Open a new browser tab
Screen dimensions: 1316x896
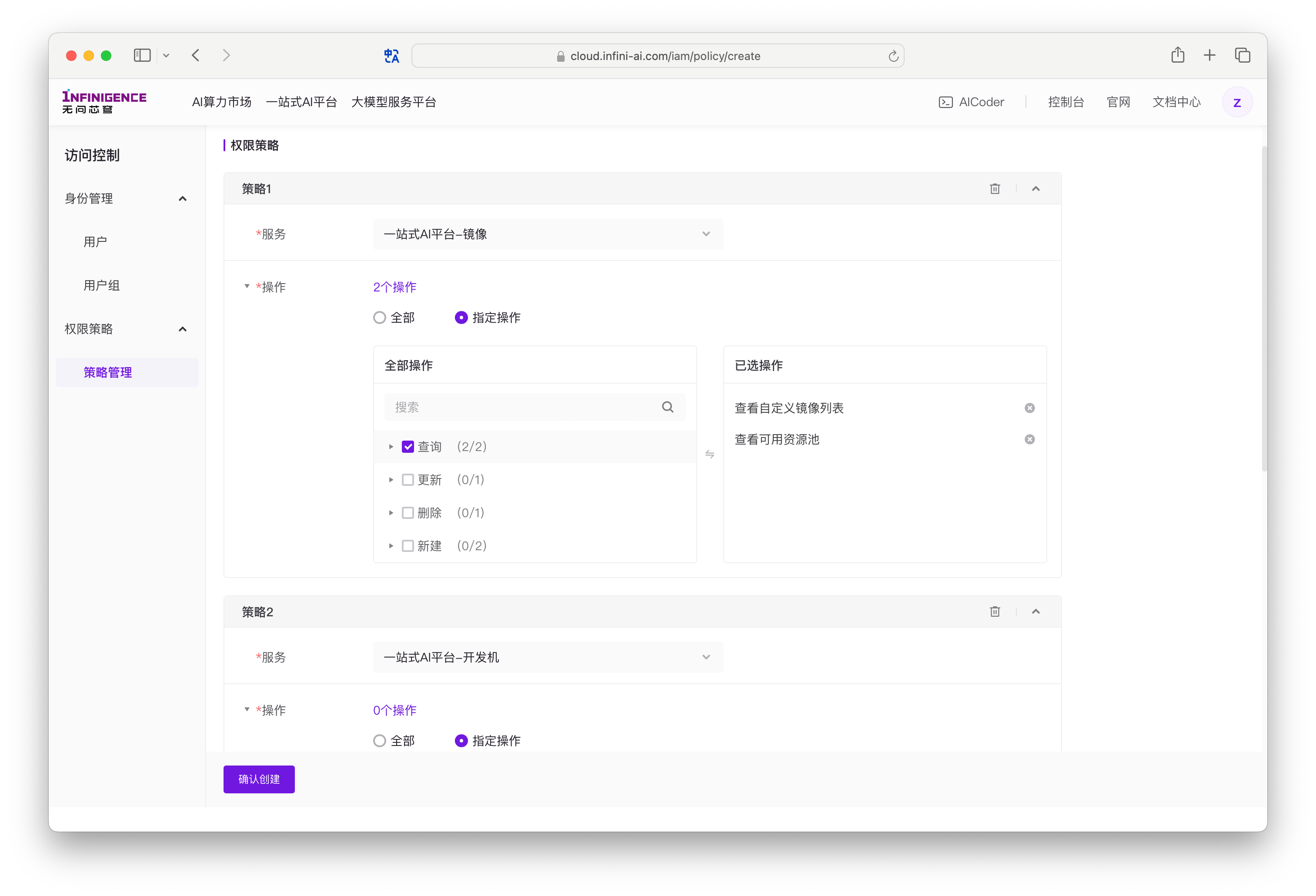pos(1209,55)
